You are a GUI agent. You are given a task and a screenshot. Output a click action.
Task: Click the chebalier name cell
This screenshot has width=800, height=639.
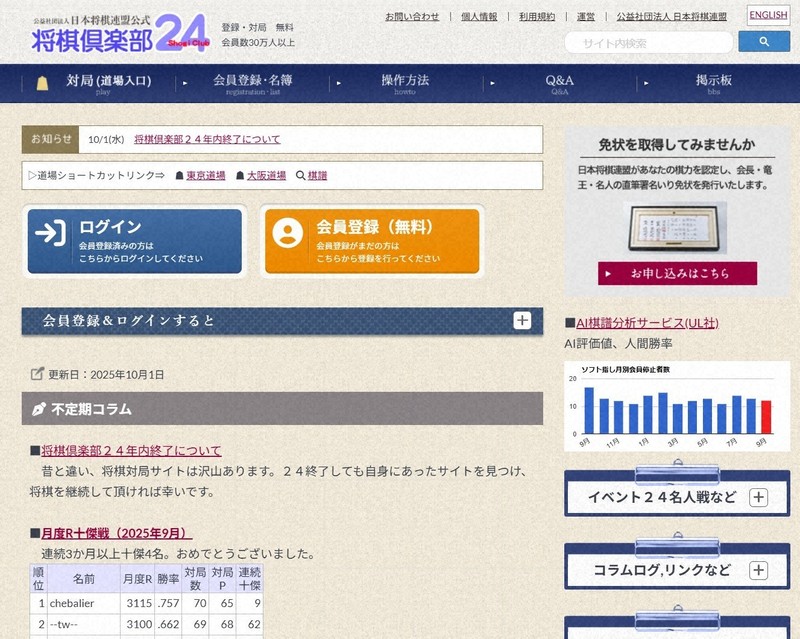point(84,603)
